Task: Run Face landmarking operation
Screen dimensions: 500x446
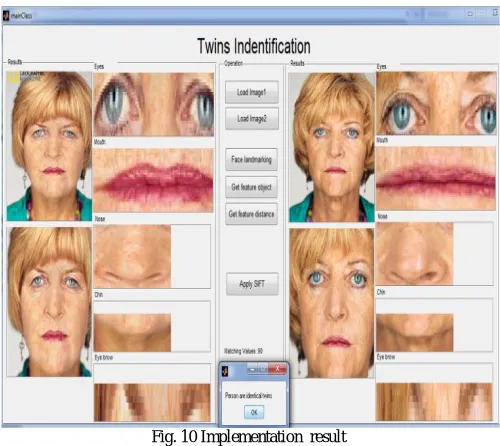Action: click(x=252, y=159)
